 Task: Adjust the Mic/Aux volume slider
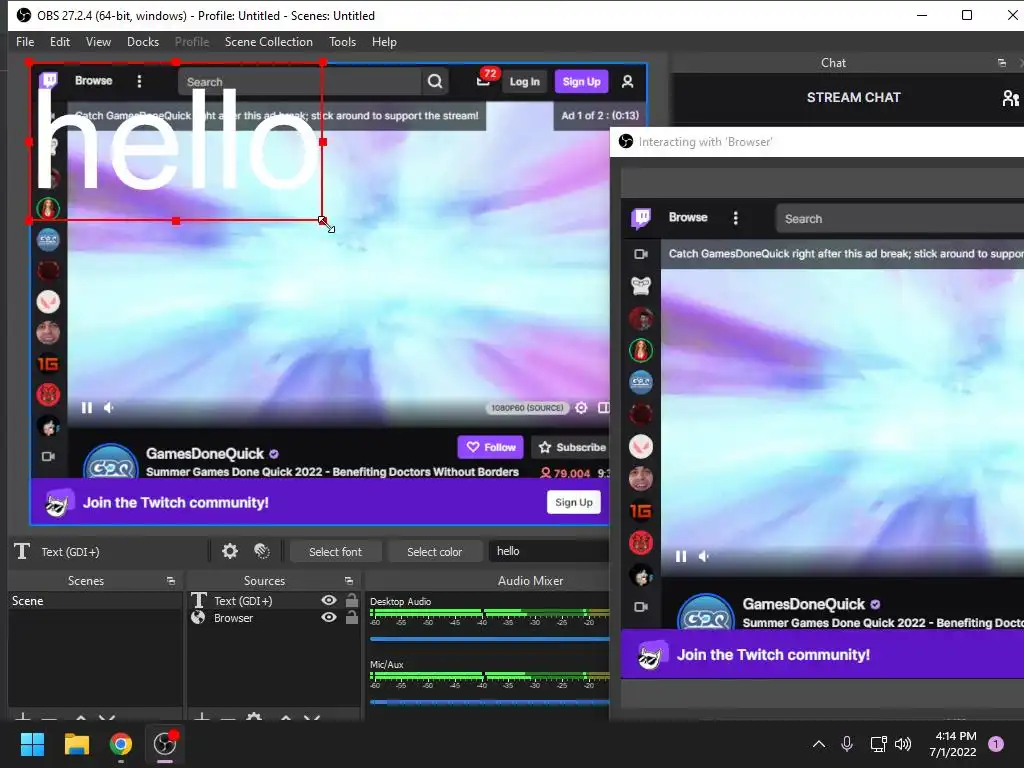(x=490, y=702)
